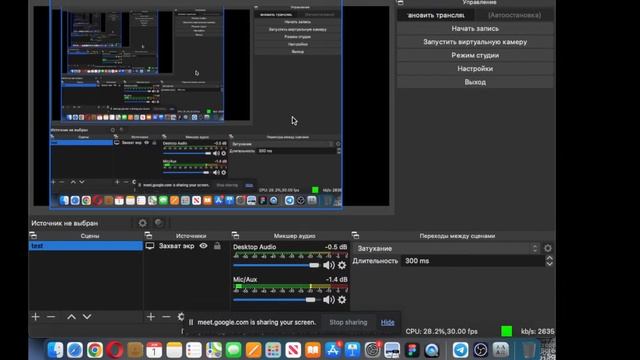Click the Desktop Audio volume slider
This screenshot has width=640, height=360.
(276, 265)
